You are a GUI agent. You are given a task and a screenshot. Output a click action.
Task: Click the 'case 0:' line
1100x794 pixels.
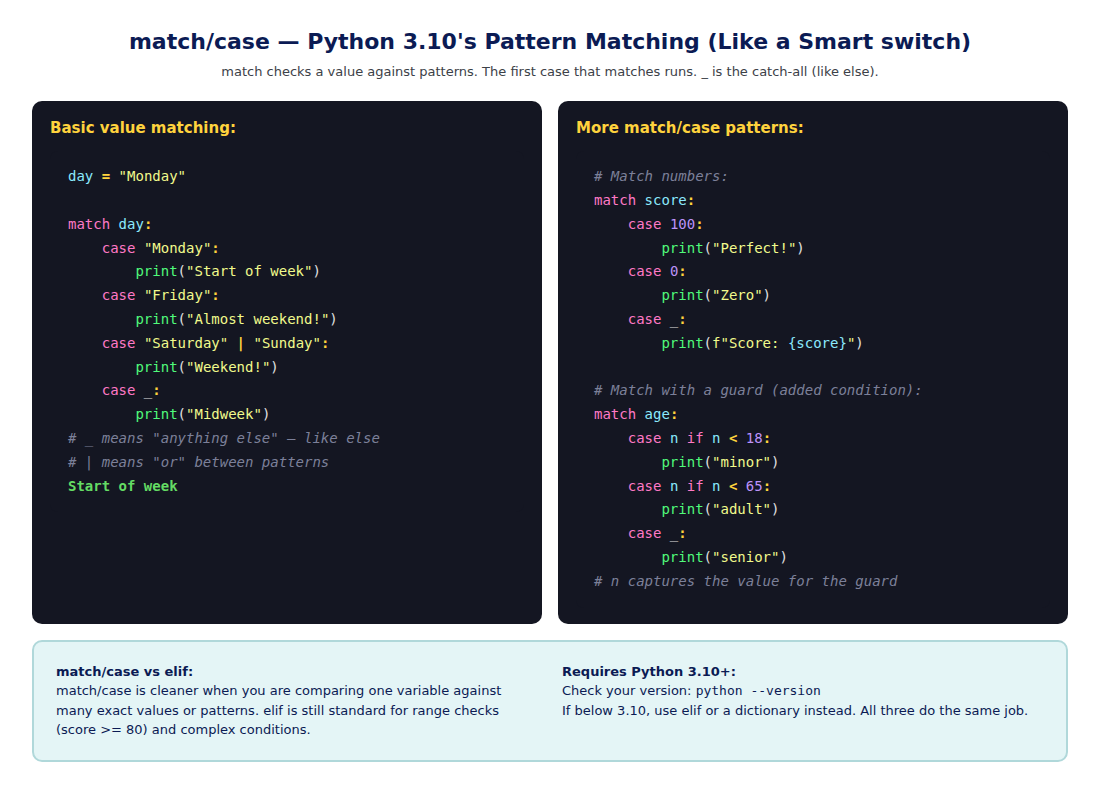coord(657,271)
